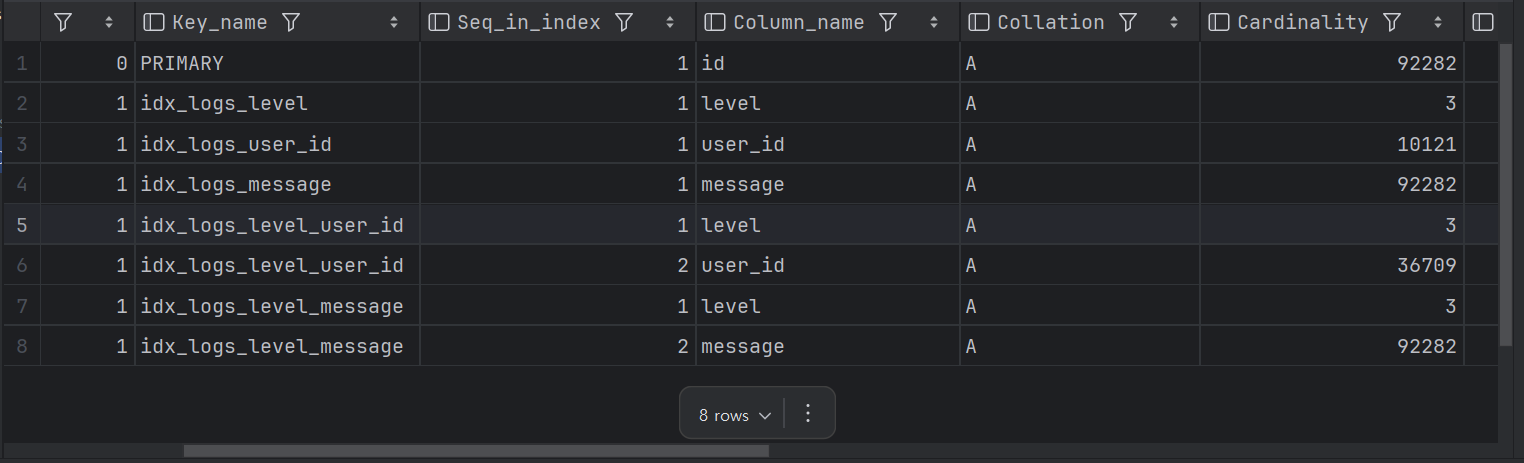Toggle sort order on Key_name column
The width and height of the screenshot is (1524, 463).
tap(394, 22)
